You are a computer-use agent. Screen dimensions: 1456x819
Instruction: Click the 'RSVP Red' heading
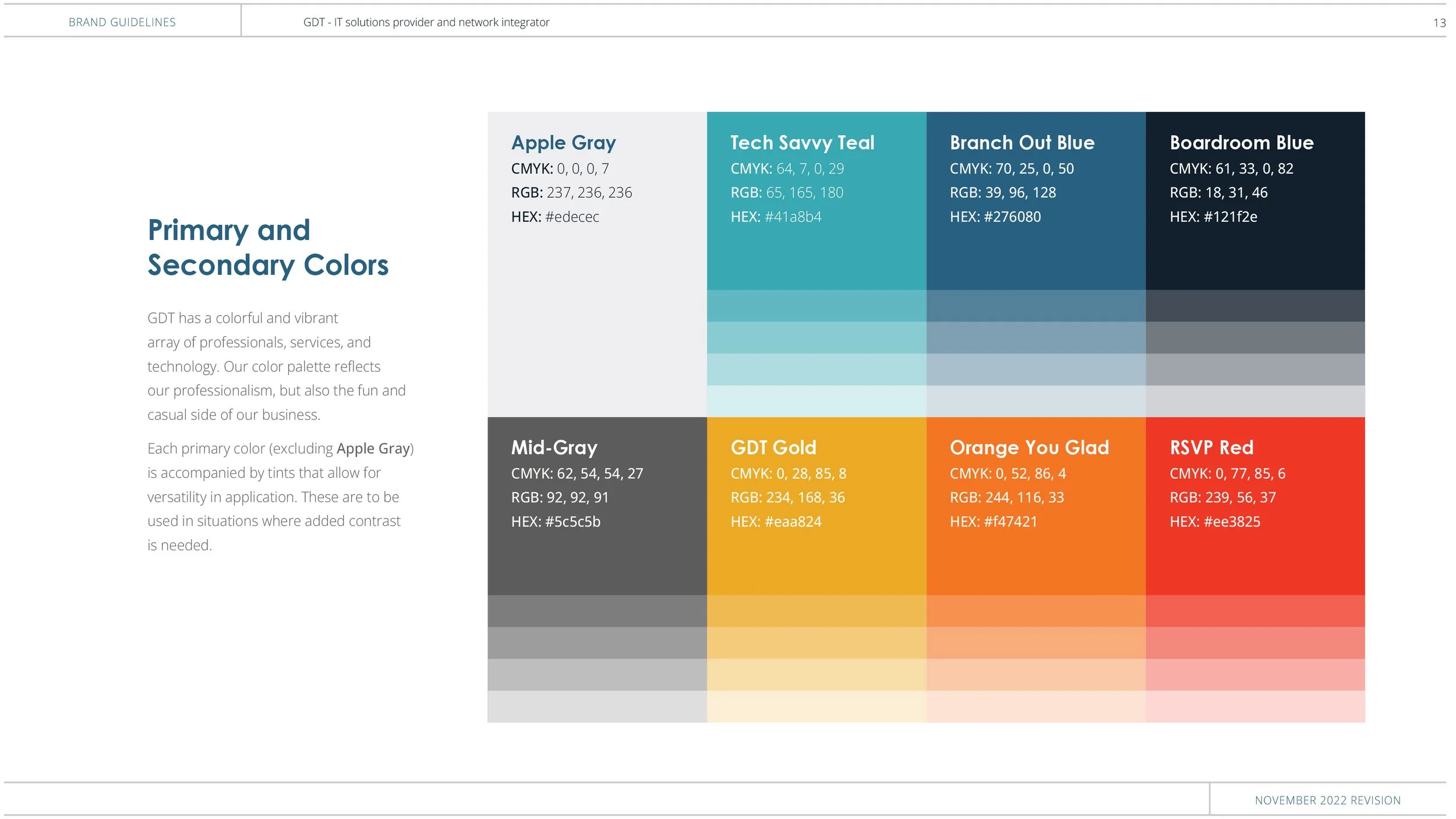pos(1211,447)
